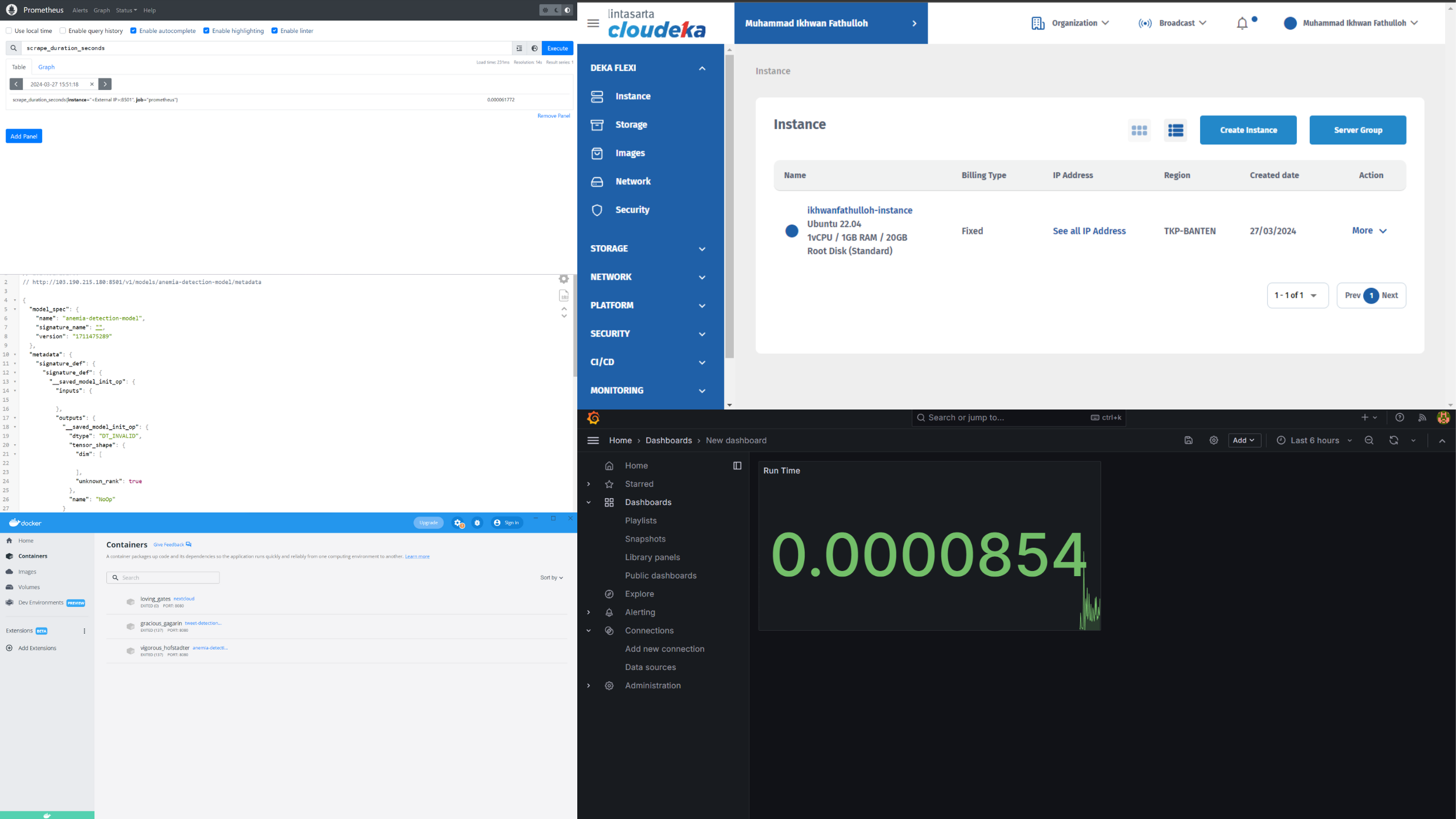Disable highlighting checkbox

(206, 31)
